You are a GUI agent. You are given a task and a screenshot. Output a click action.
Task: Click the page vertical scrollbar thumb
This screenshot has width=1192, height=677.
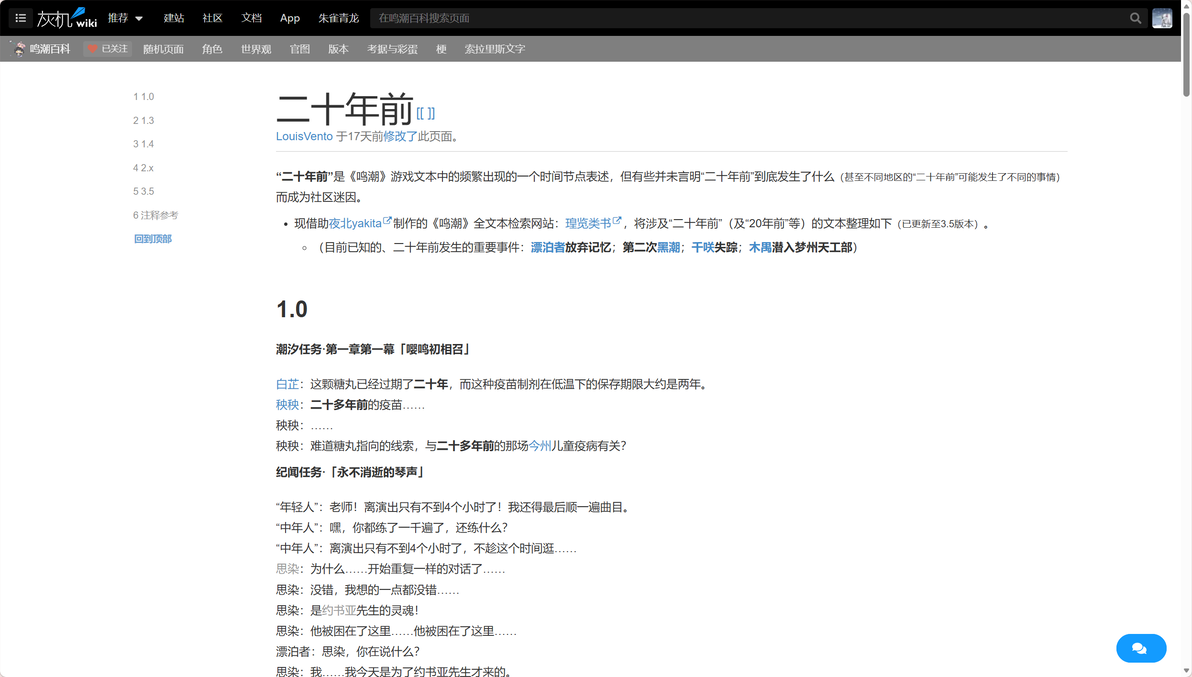pos(1186,50)
